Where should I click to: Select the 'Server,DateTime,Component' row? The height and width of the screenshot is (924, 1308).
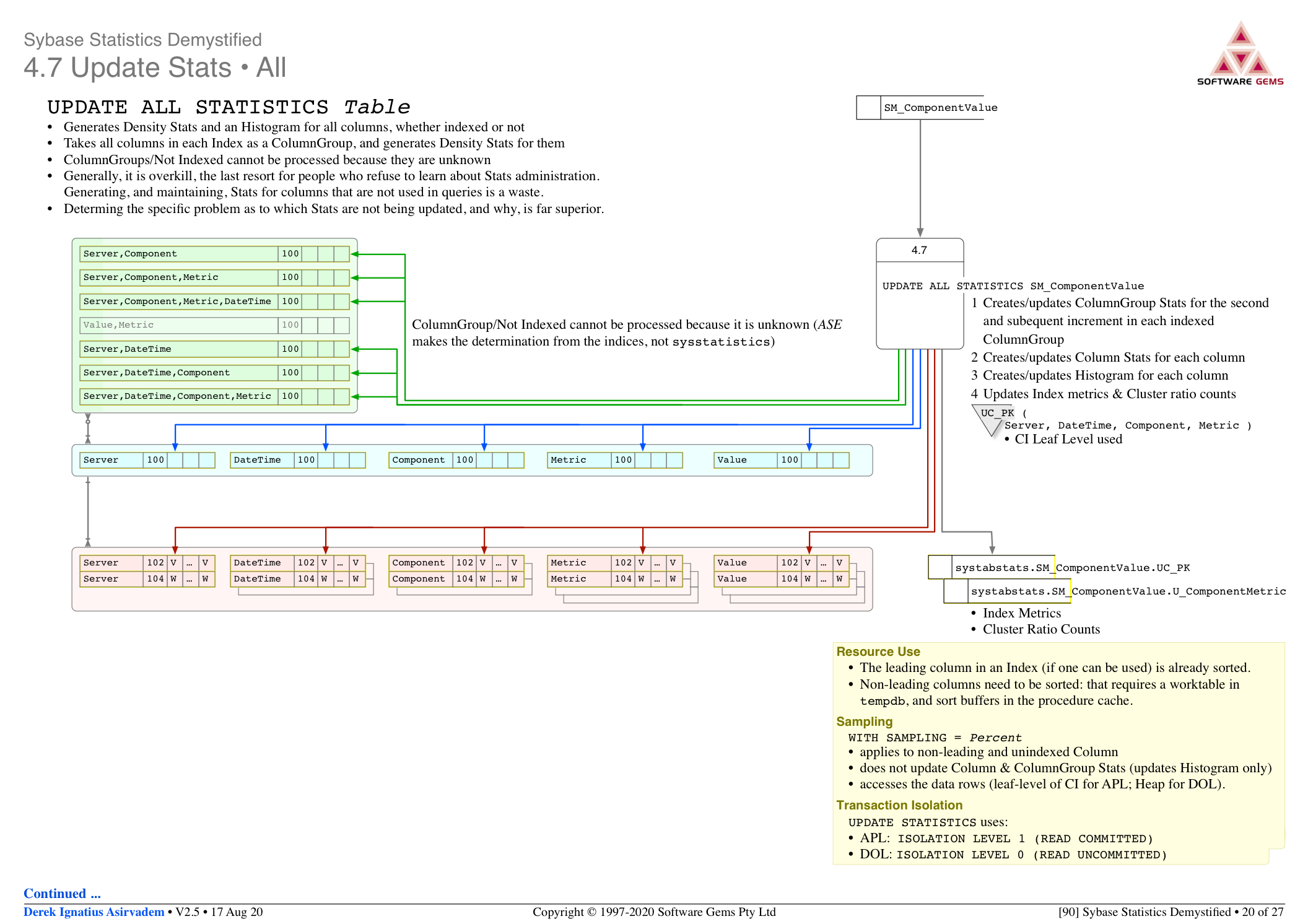point(214,373)
